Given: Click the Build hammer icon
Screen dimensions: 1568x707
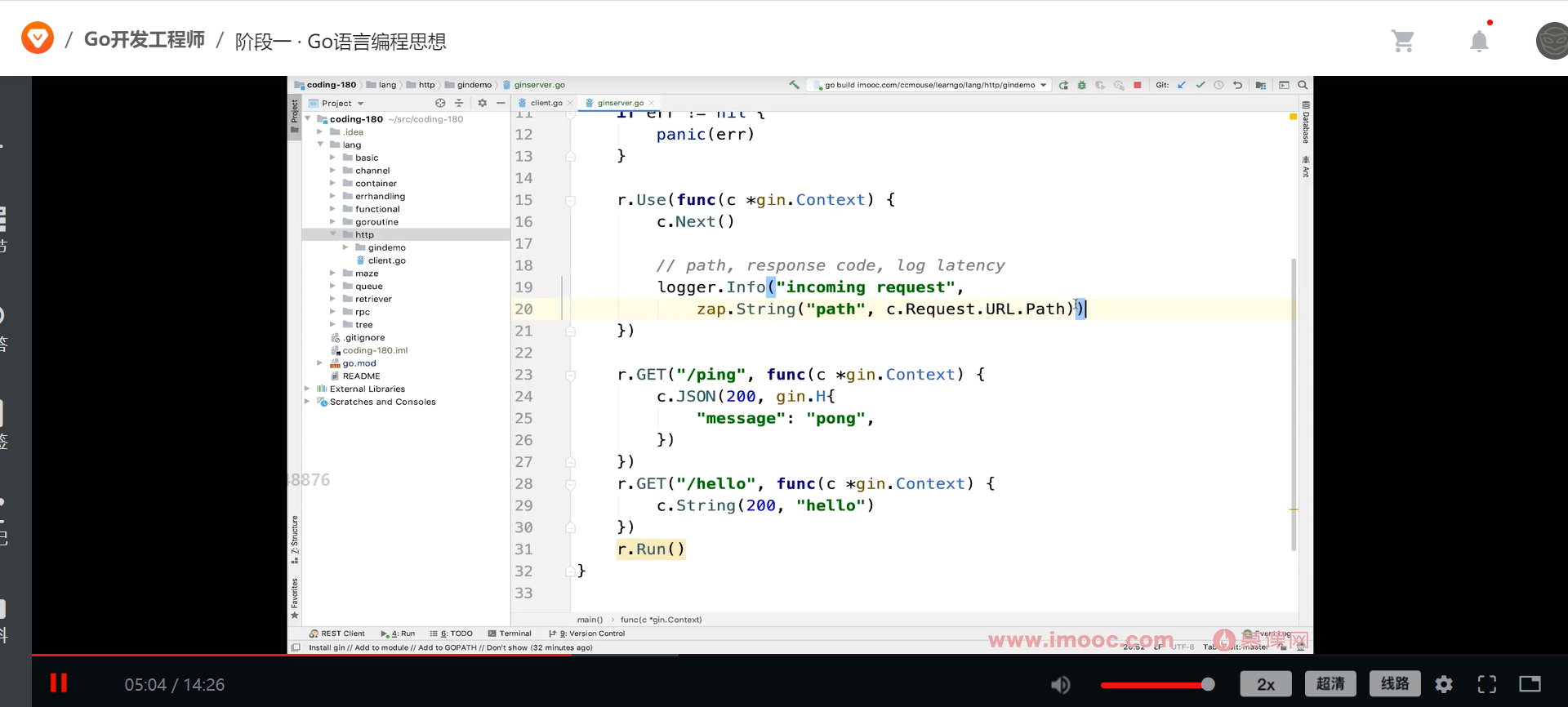Looking at the screenshot, I should pos(794,85).
